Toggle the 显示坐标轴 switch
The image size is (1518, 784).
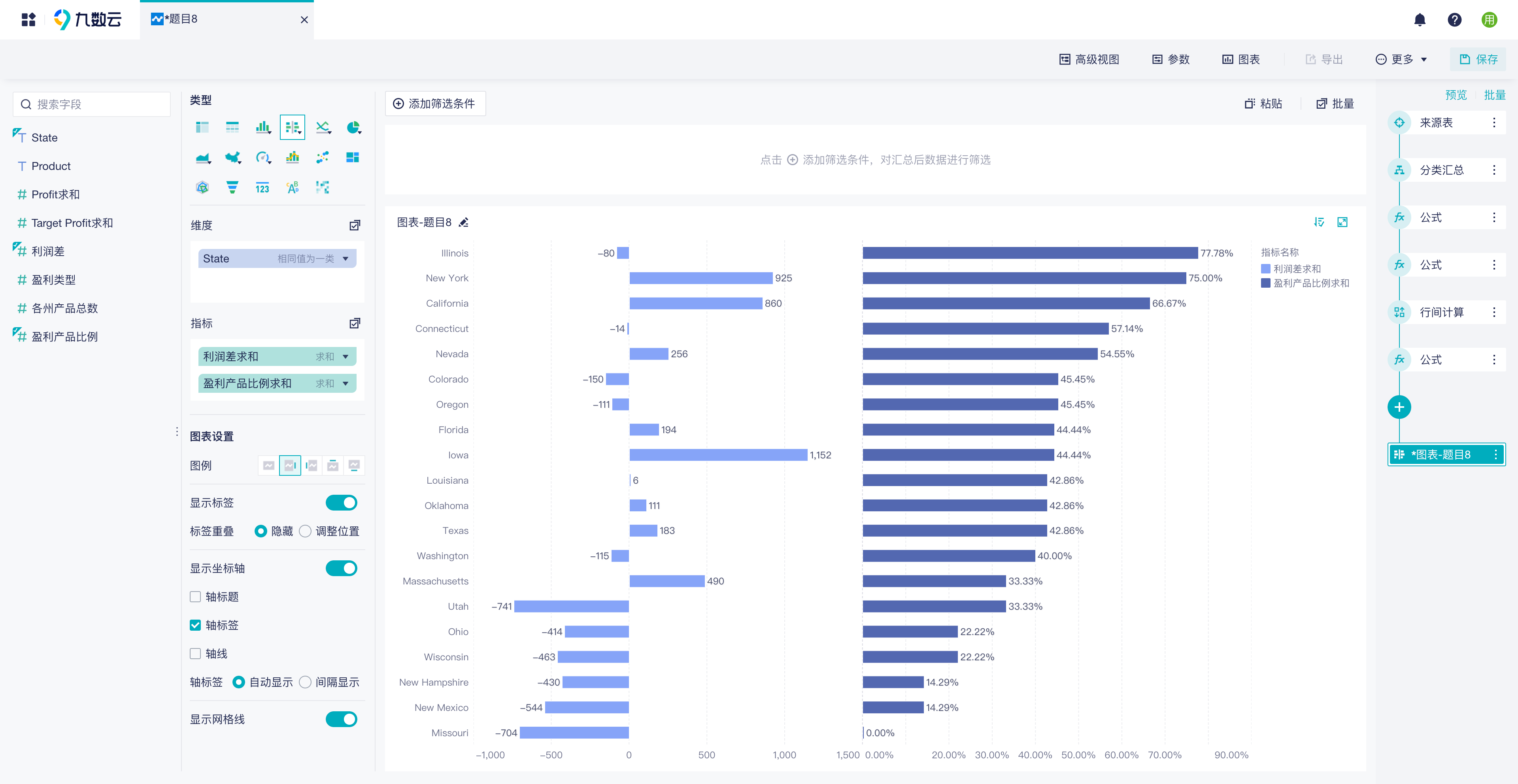pyautogui.click(x=341, y=568)
